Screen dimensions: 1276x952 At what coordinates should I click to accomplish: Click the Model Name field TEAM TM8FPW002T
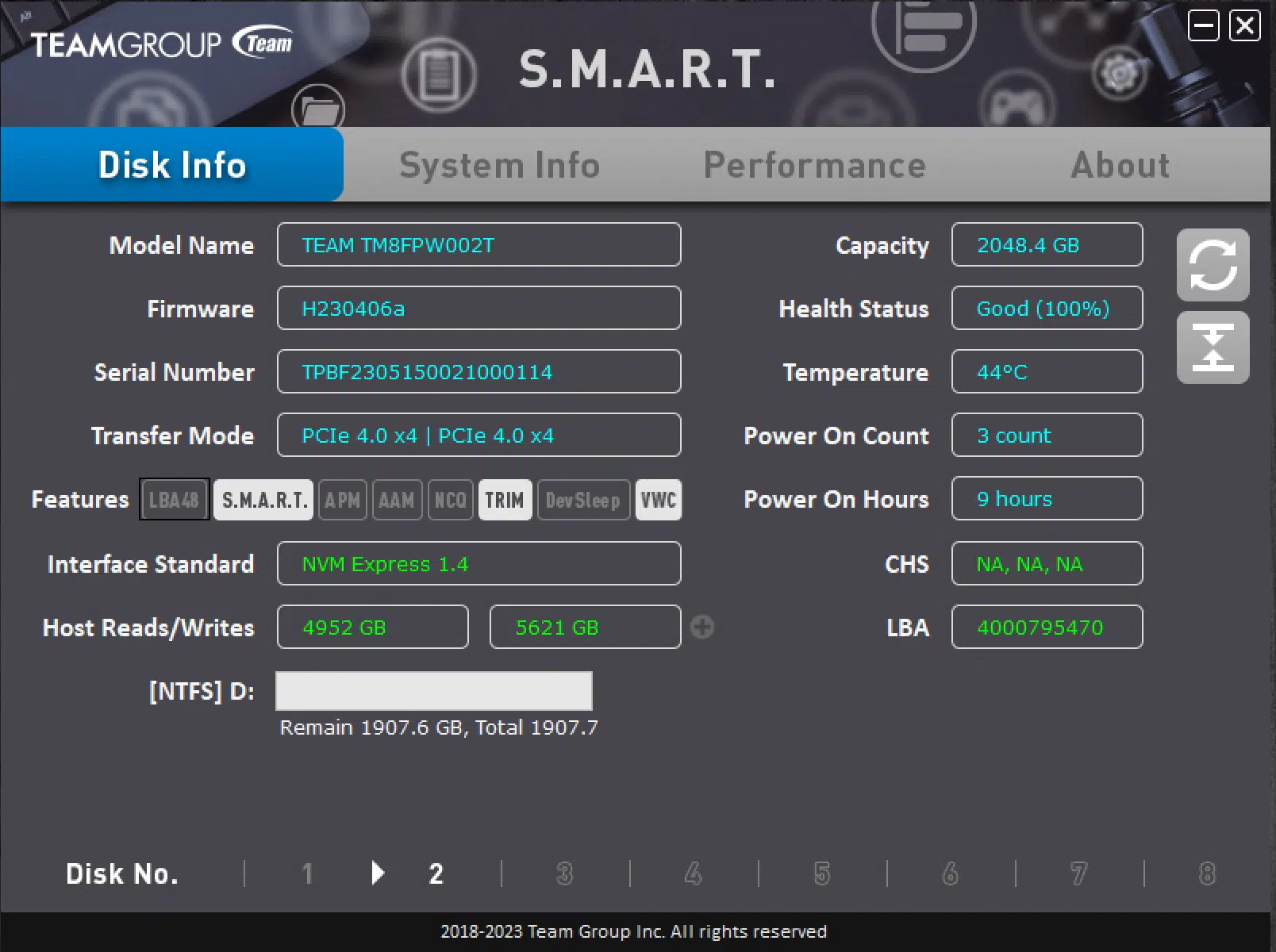tap(478, 244)
